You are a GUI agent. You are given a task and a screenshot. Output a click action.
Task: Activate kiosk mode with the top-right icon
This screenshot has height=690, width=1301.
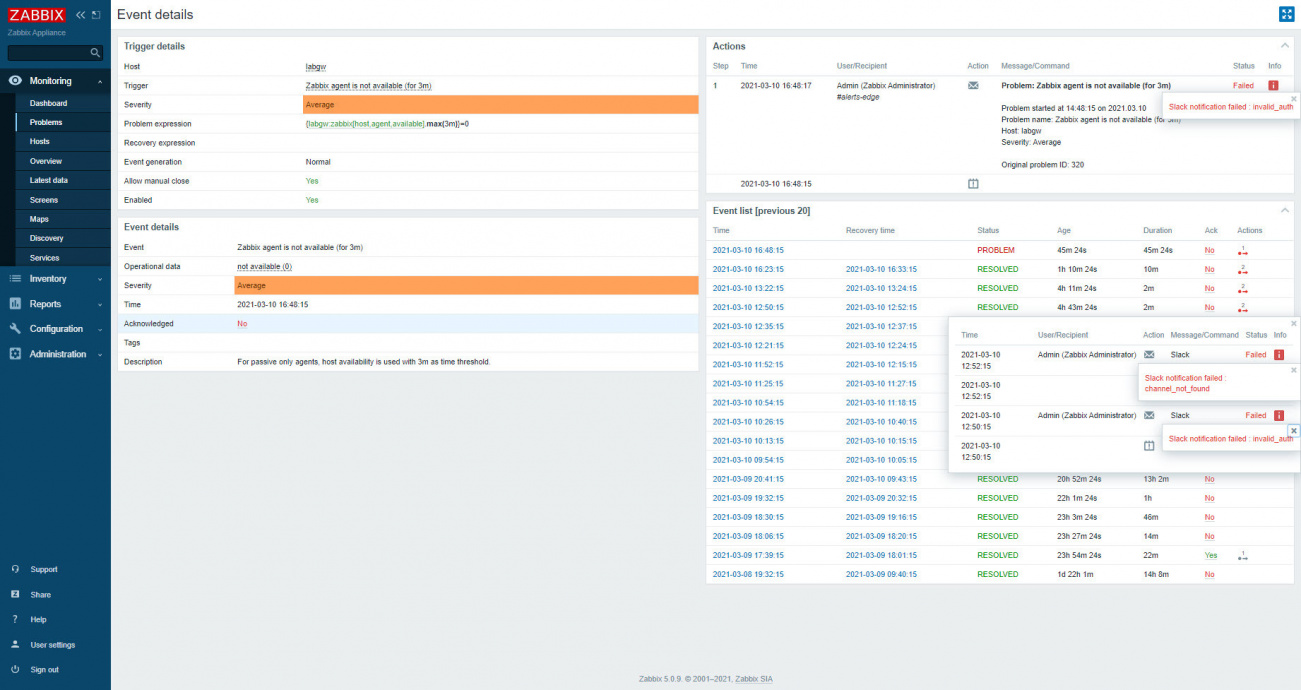pyautogui.click(x=1287, y=14)
